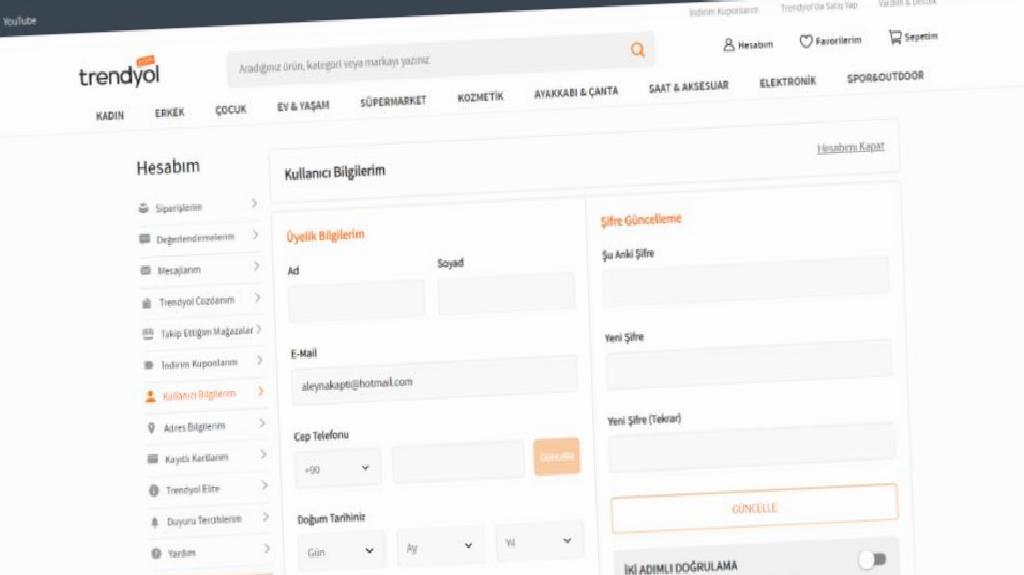The image size is (1024, 575).
Task: Click the orange search magnifier icon
Action: pyautogui.click(x=637, y=50)
